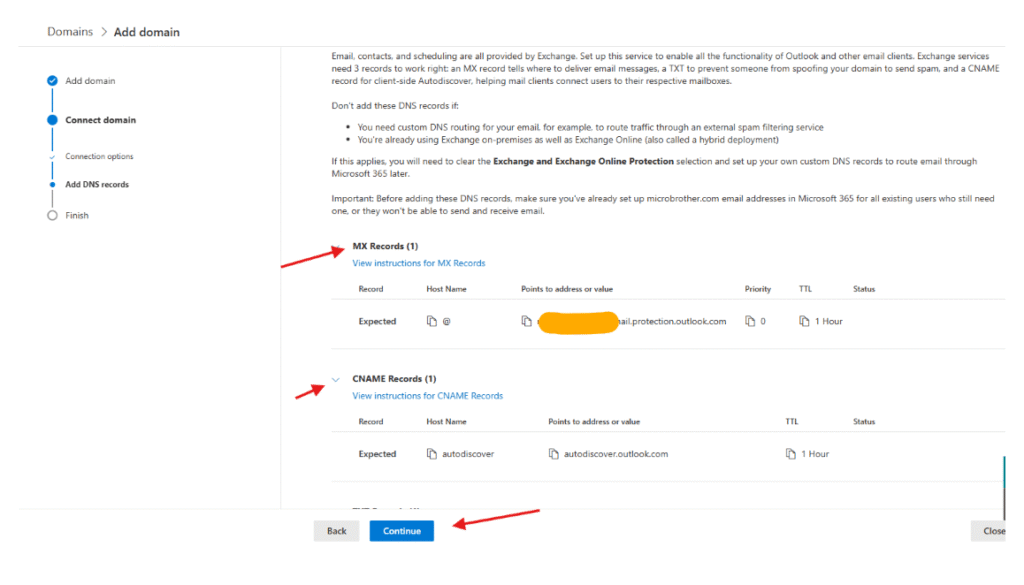This screenshot has height=585, width=1024.
Task: Navigate to Domains in the breadcrumb
Action: coord(70,32)
